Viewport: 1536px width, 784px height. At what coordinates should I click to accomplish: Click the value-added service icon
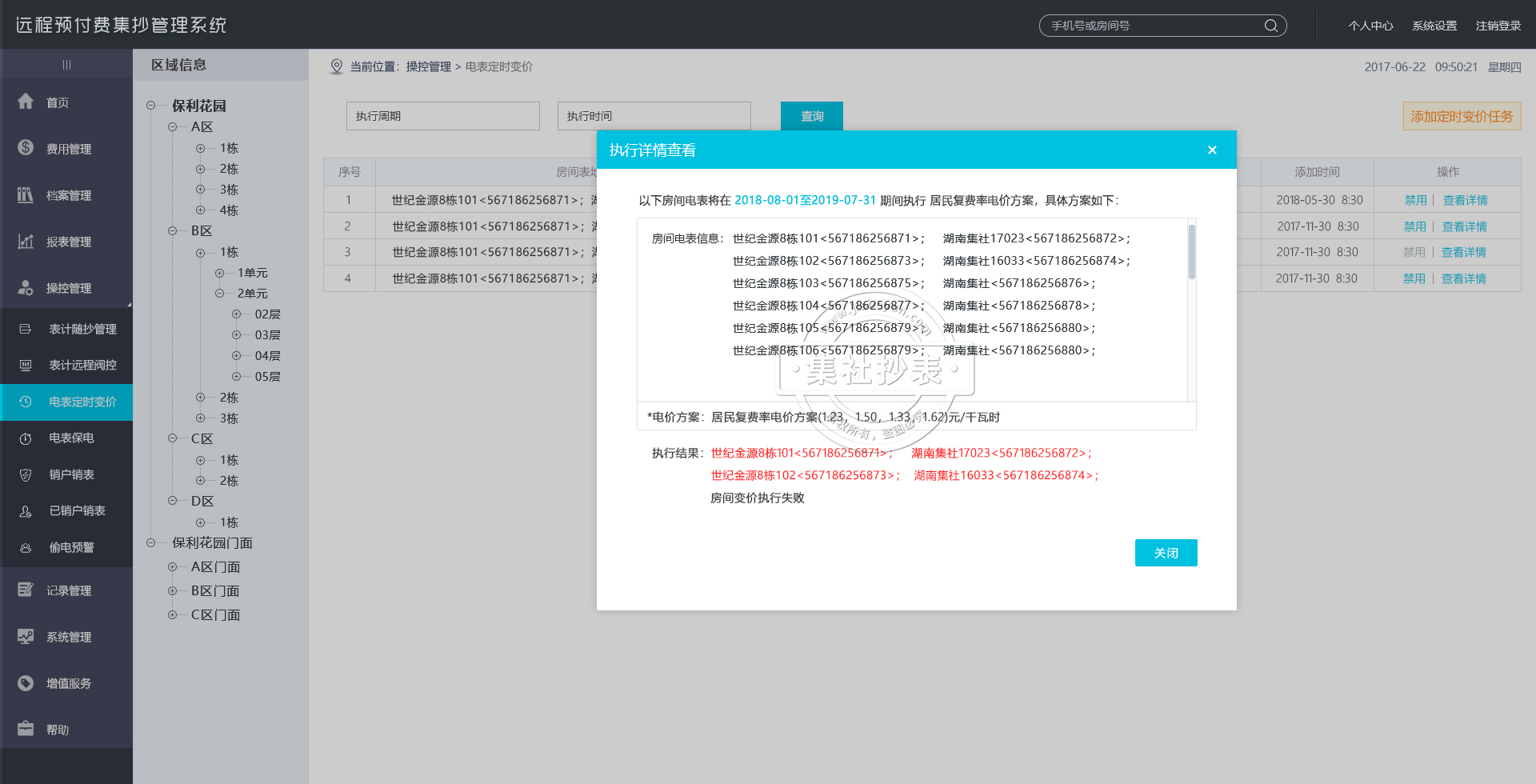(x=26, y=682)
